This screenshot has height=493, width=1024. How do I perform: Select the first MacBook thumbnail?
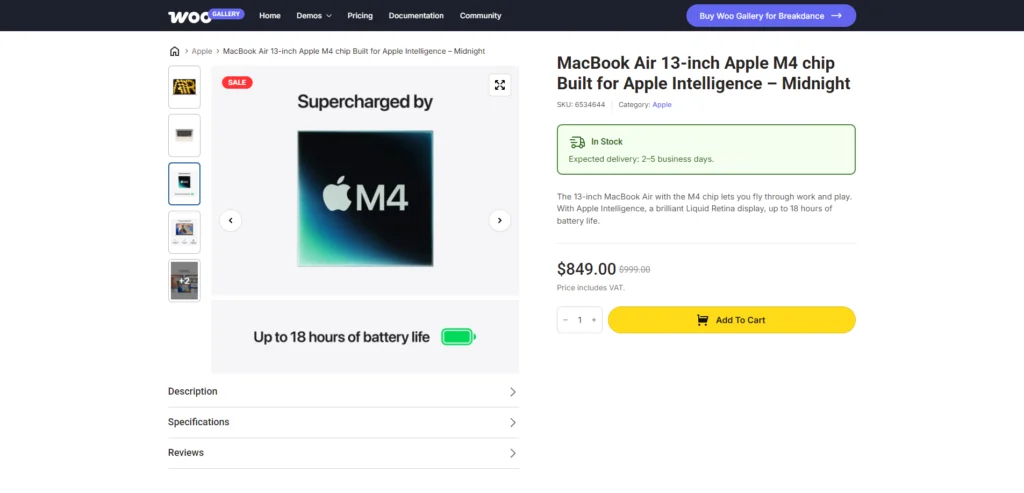(x=184, y=87)
